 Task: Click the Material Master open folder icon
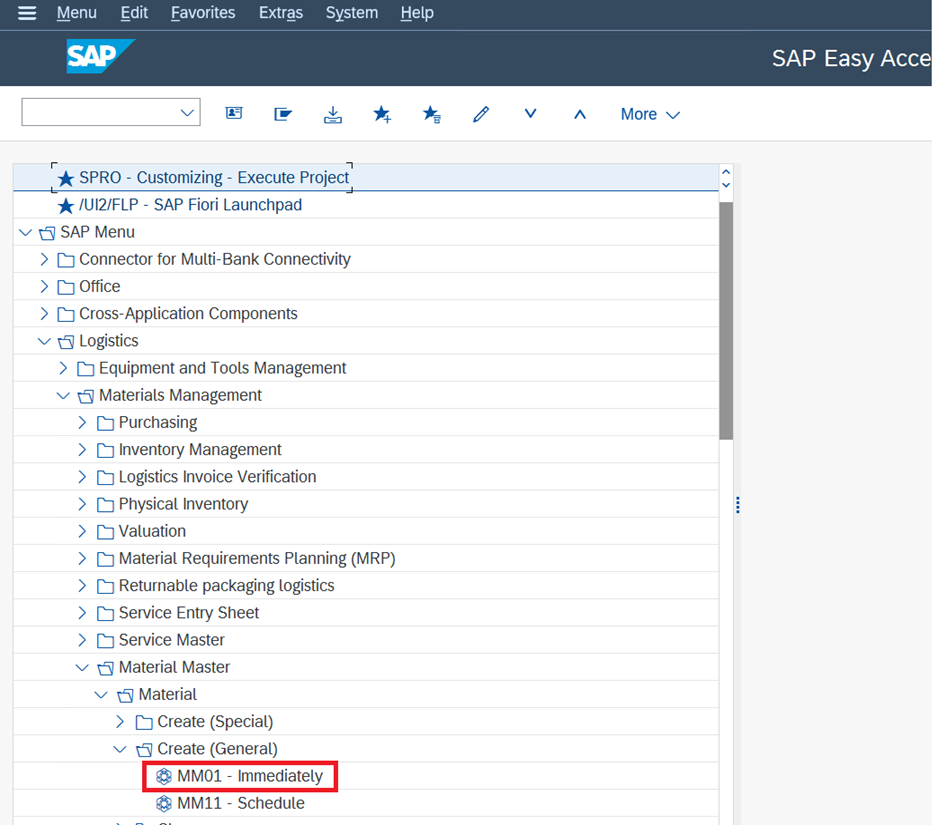[x=105, y=668]
